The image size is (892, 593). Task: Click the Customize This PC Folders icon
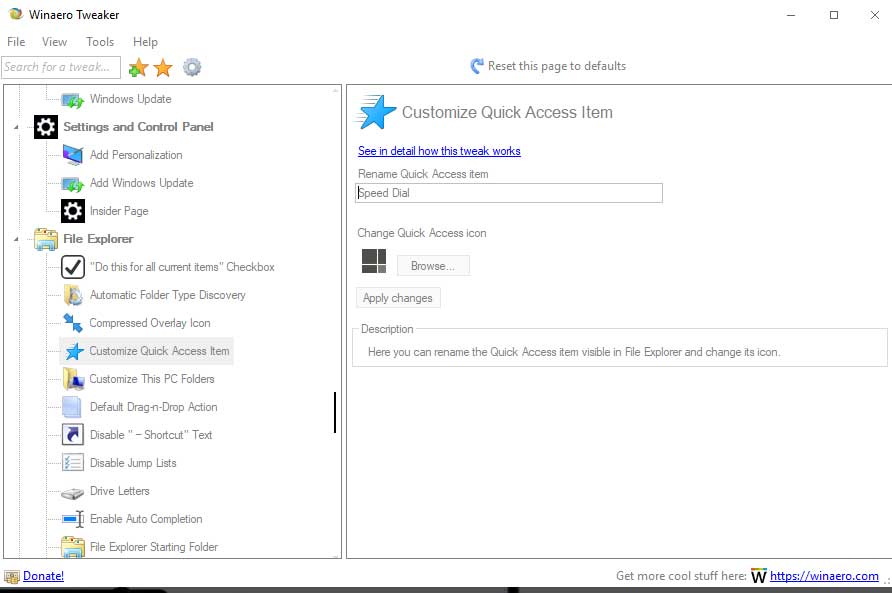(73, 379)
